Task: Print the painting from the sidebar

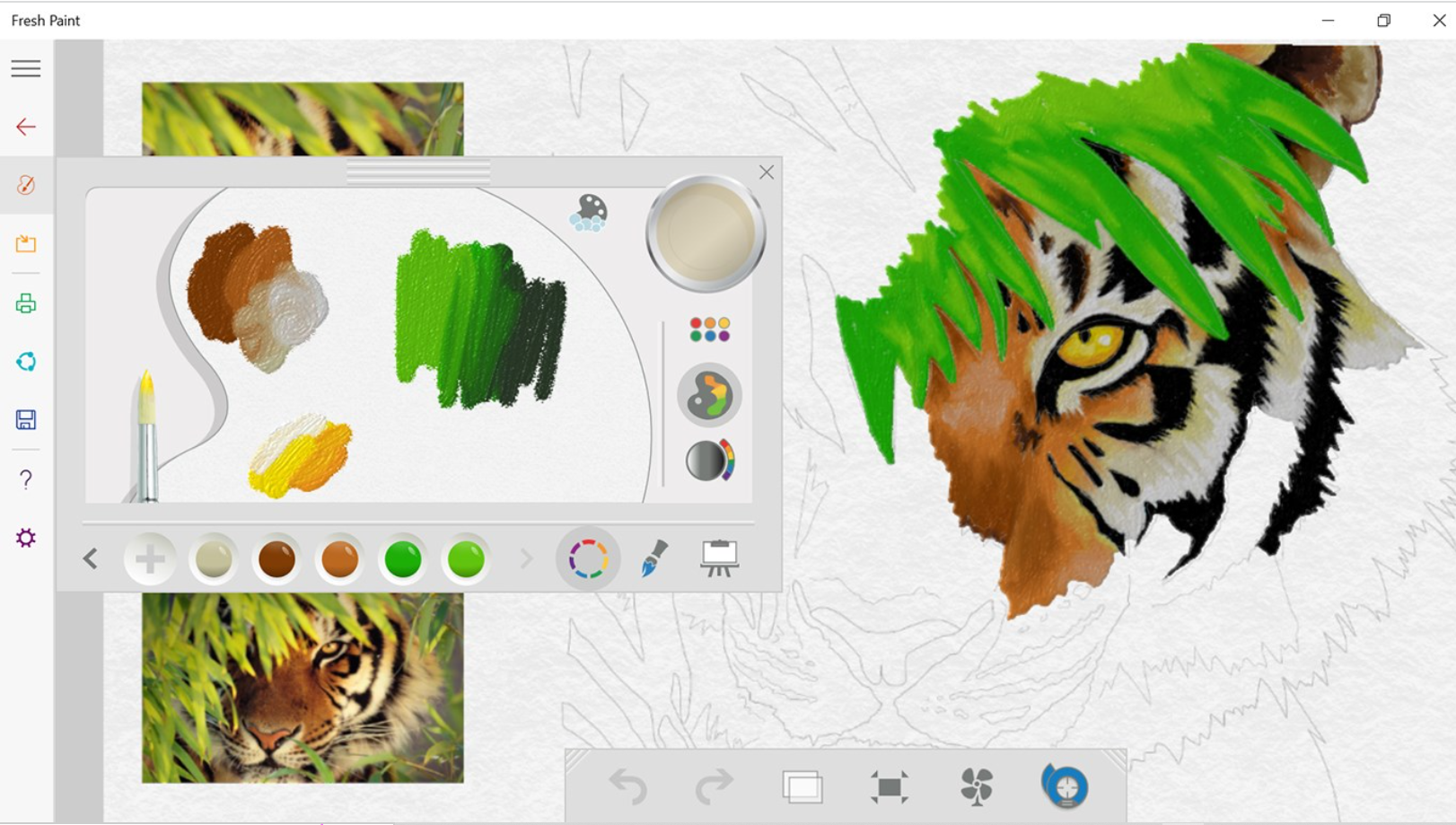Action: 26,303
